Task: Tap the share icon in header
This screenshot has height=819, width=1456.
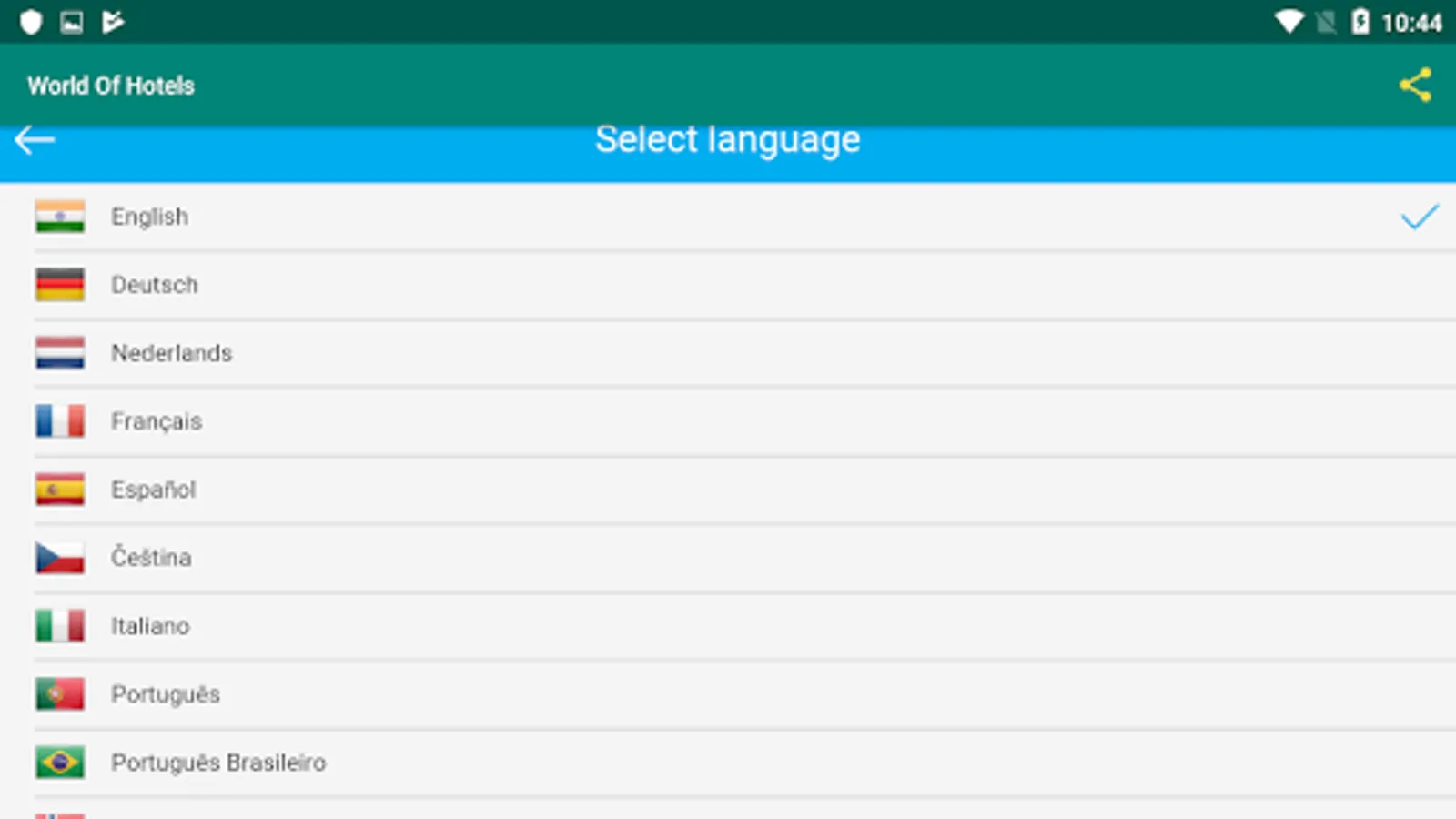Action: [1415, 86]
